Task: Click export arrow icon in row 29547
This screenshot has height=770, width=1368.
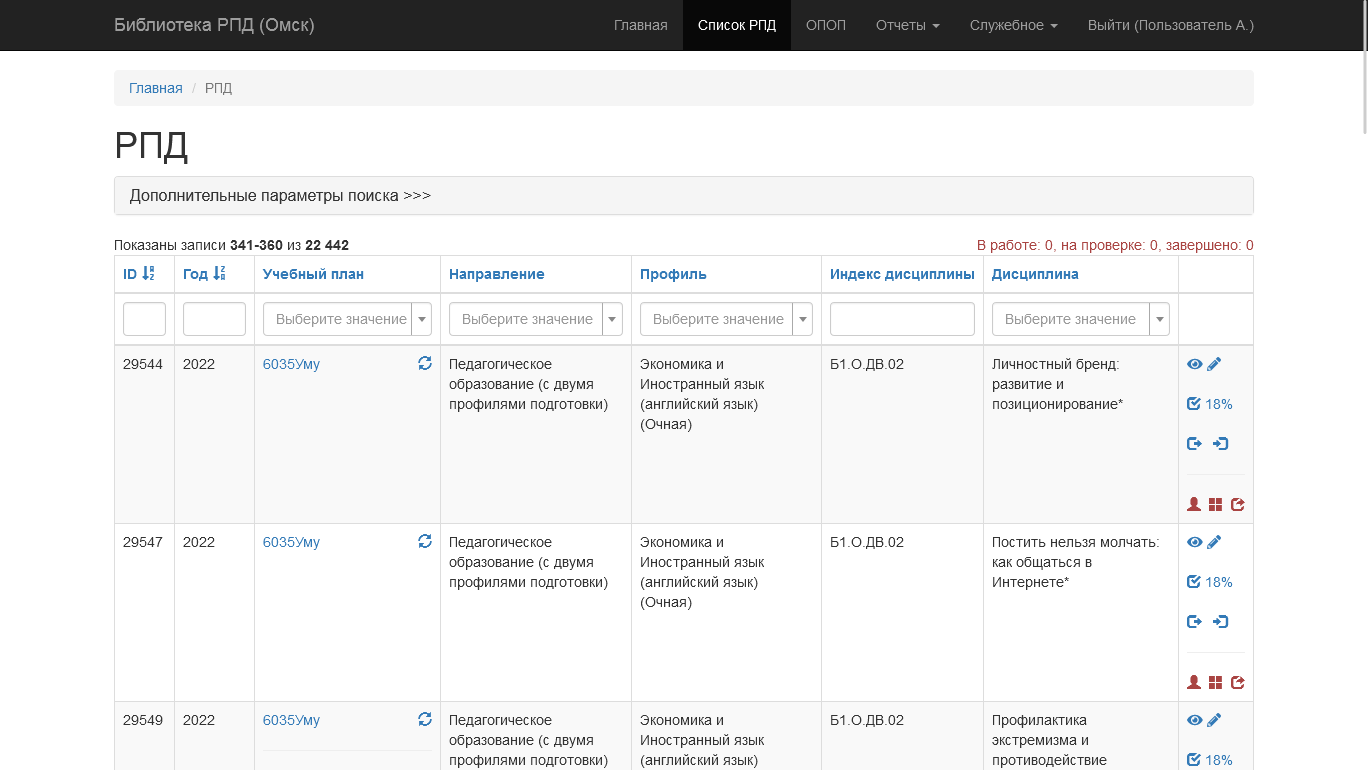Action: [x=1194, y=622]
